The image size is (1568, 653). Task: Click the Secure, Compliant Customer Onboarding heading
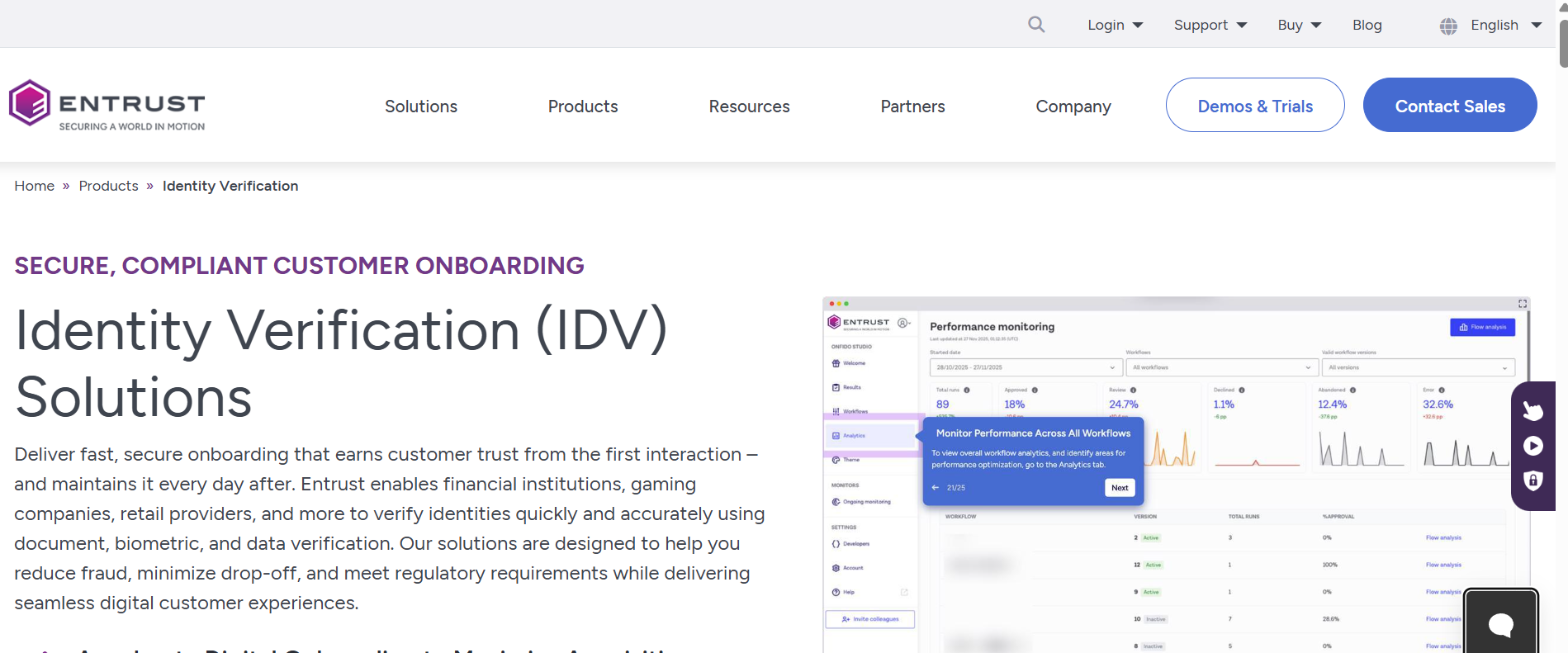click(x=299, y=266)
